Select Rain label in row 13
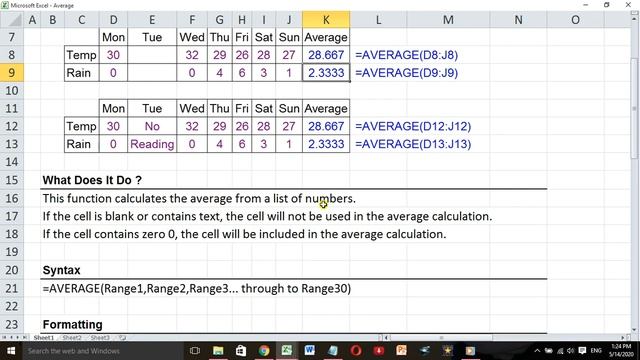Screen dimensions: 640x360 (82, 144)
